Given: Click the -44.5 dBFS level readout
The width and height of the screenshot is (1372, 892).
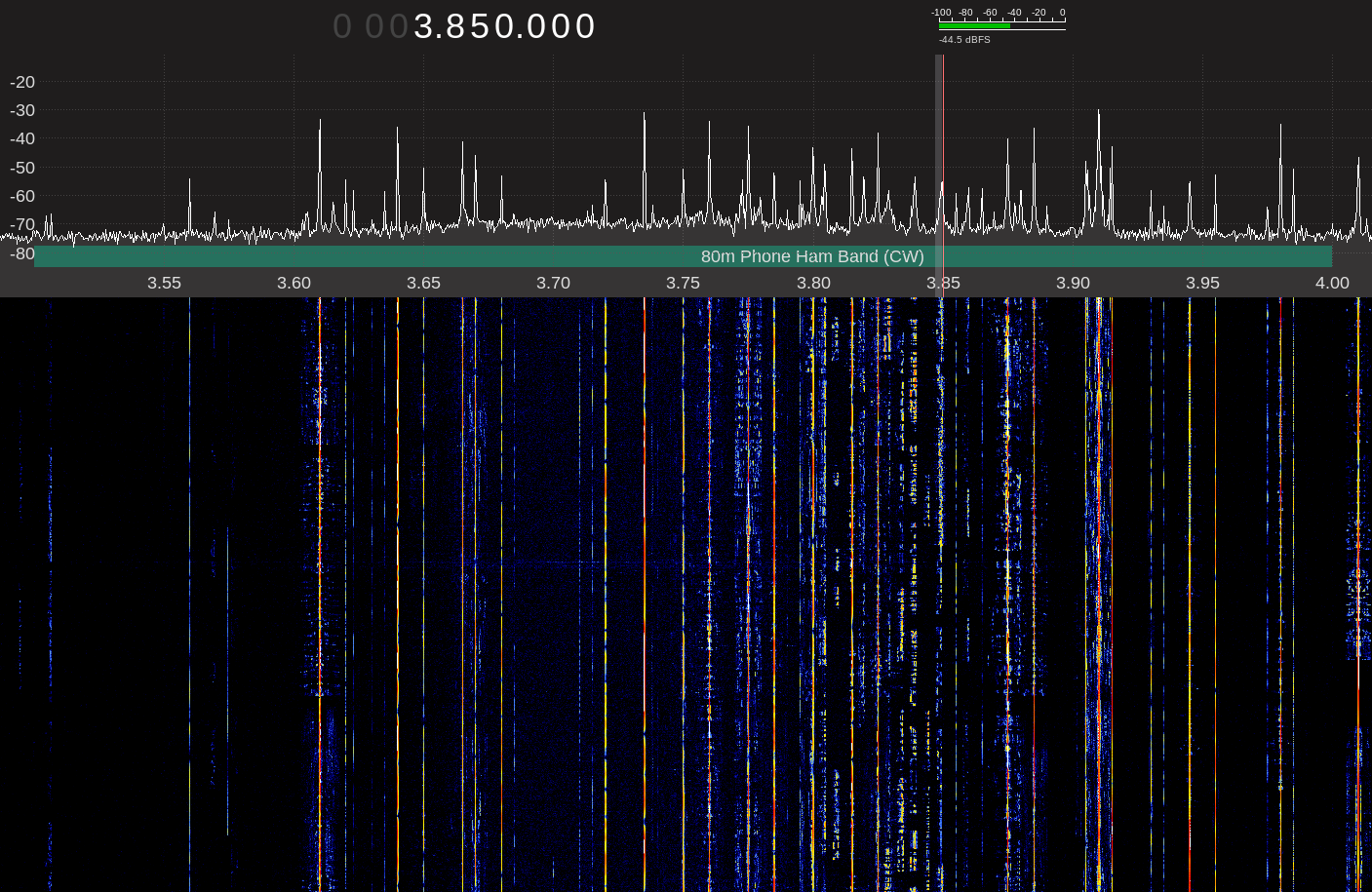Looking at the screenshot, I should 964,40.
